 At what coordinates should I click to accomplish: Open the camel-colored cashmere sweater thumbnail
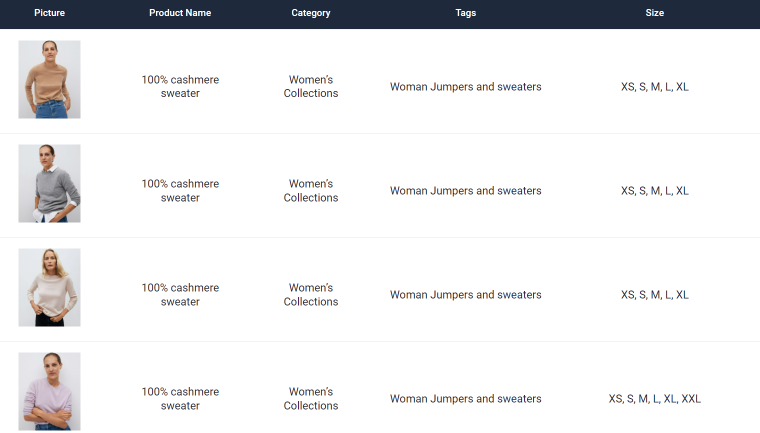(x=49, y=80)
